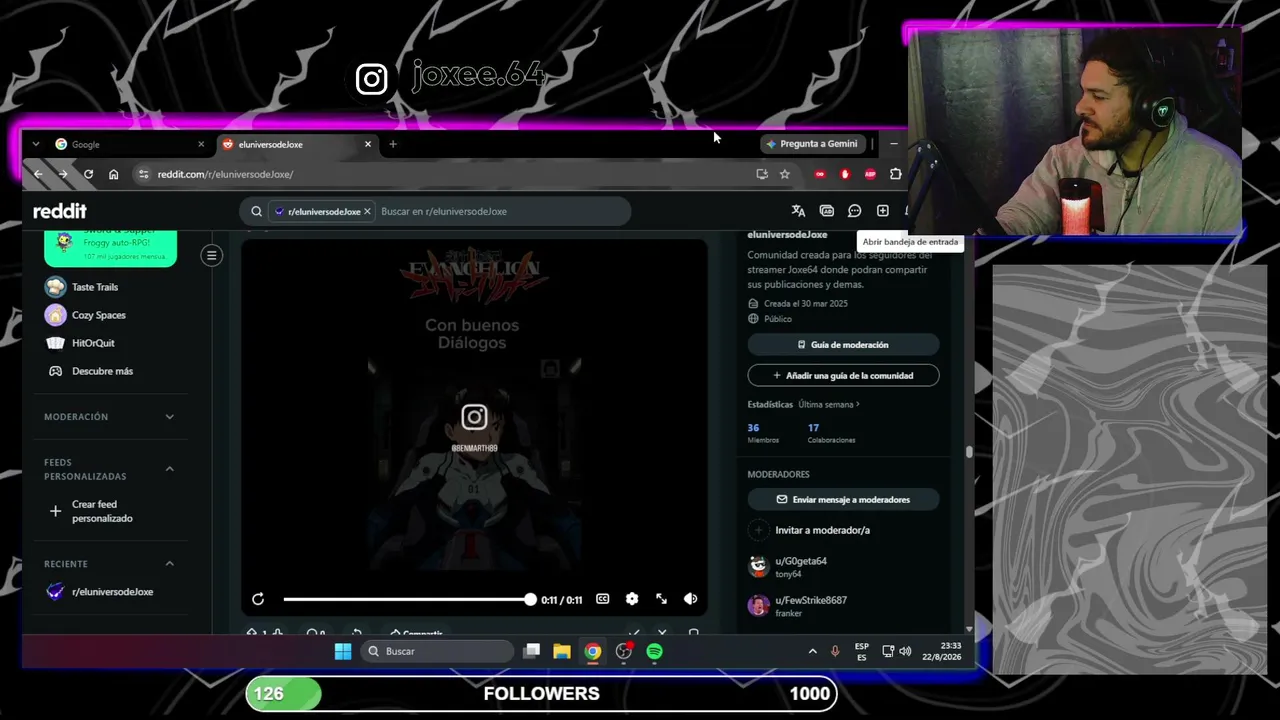Replay the video with the reload control
The width and height of the screenshot is (1280, 720).
pyautogui.click(x=258, y=599)
